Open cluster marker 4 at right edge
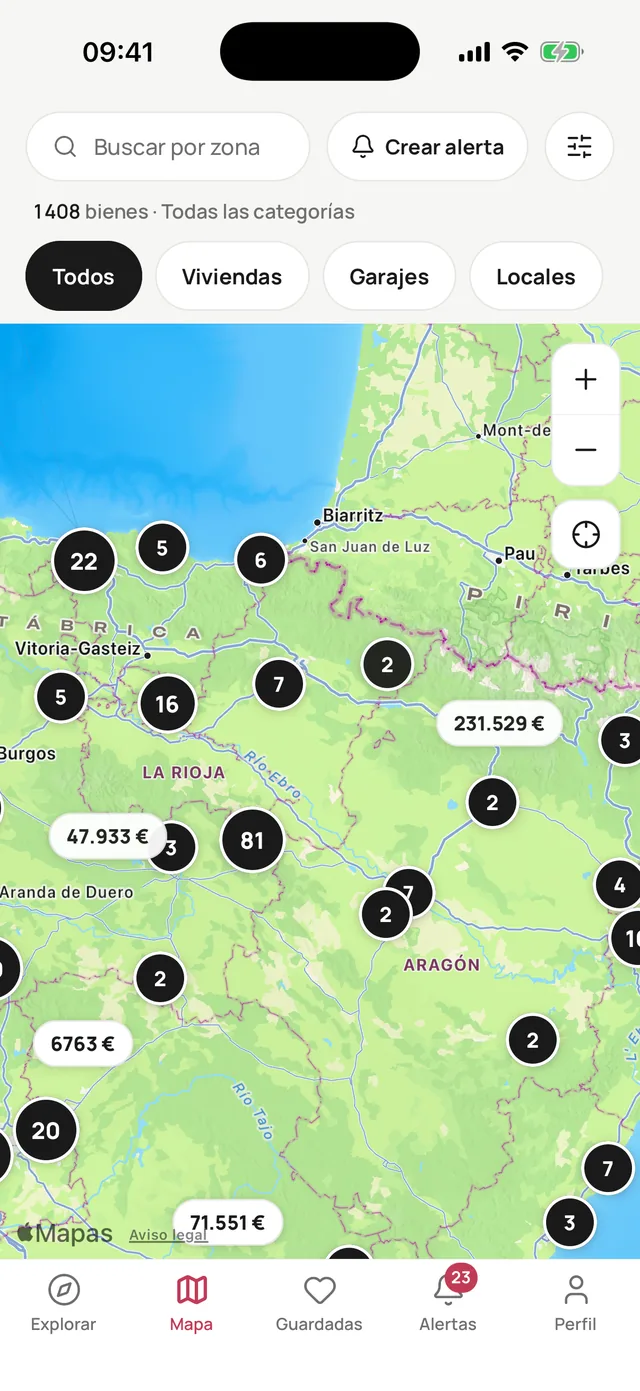 619,885
